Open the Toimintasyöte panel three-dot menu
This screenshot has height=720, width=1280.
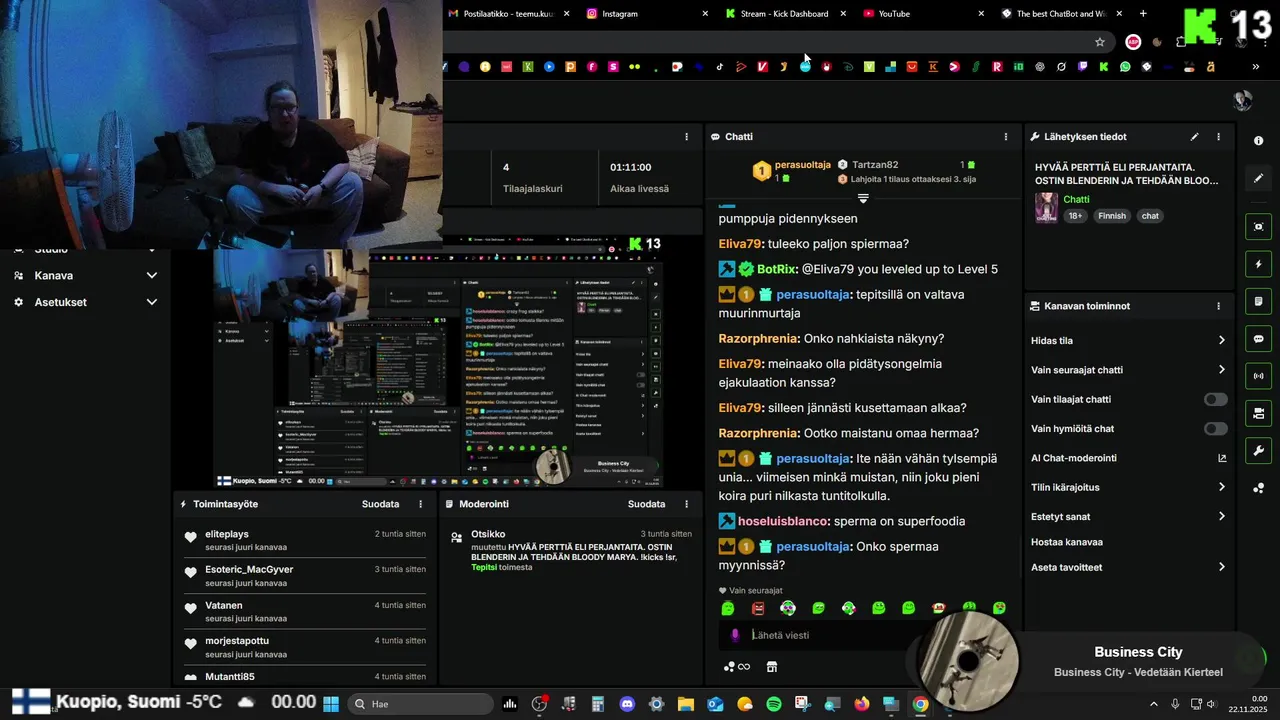pyautogui.click(x=420, y=504)
